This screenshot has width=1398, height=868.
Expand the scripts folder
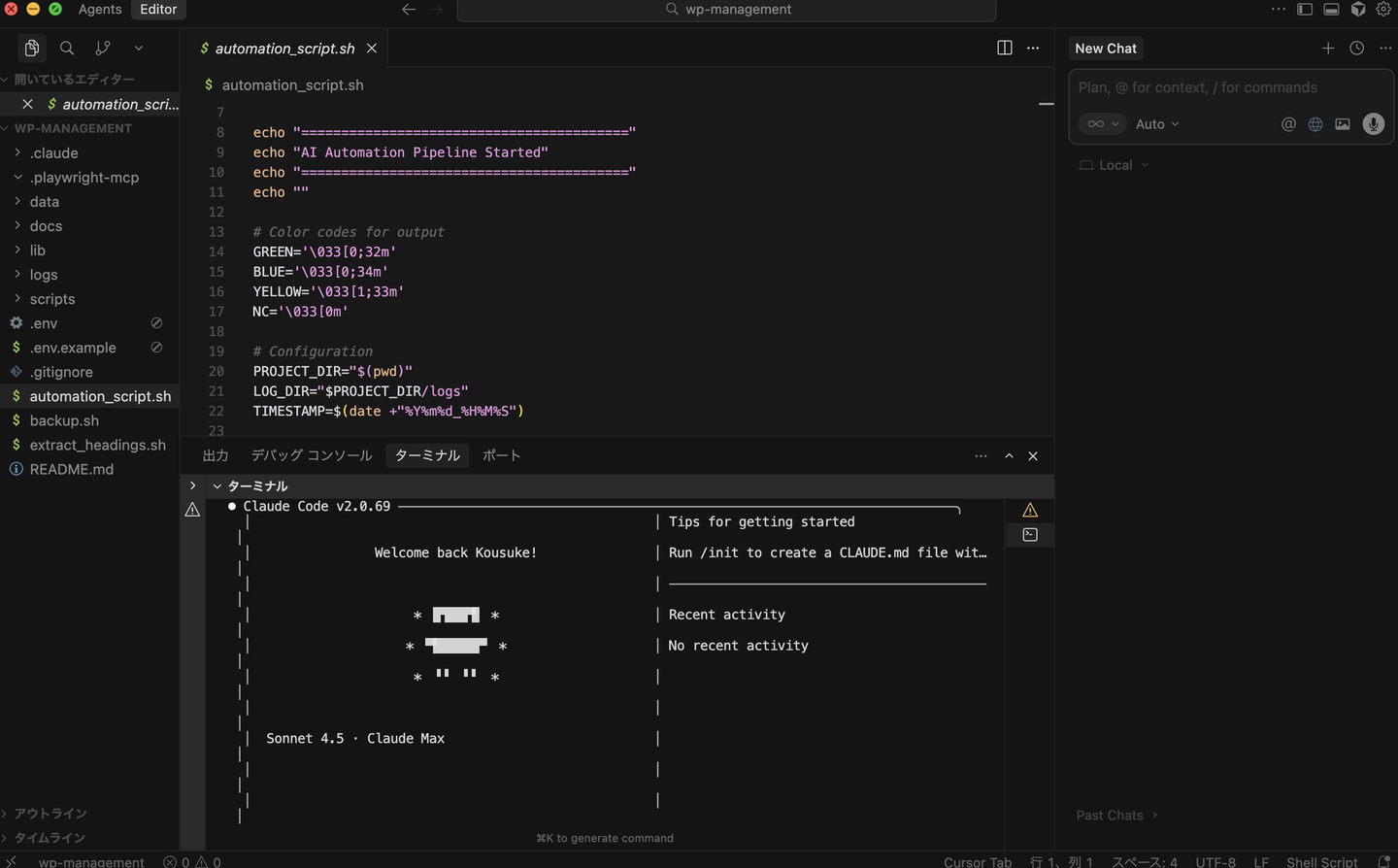click(52, 299)
